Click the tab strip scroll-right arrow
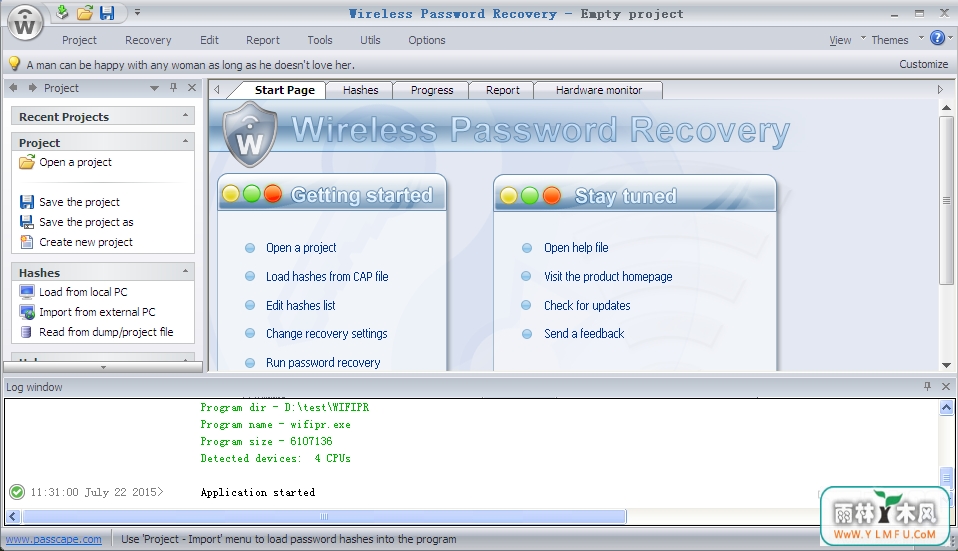Screen dimensions: 958x551 [x=940, y=90]
